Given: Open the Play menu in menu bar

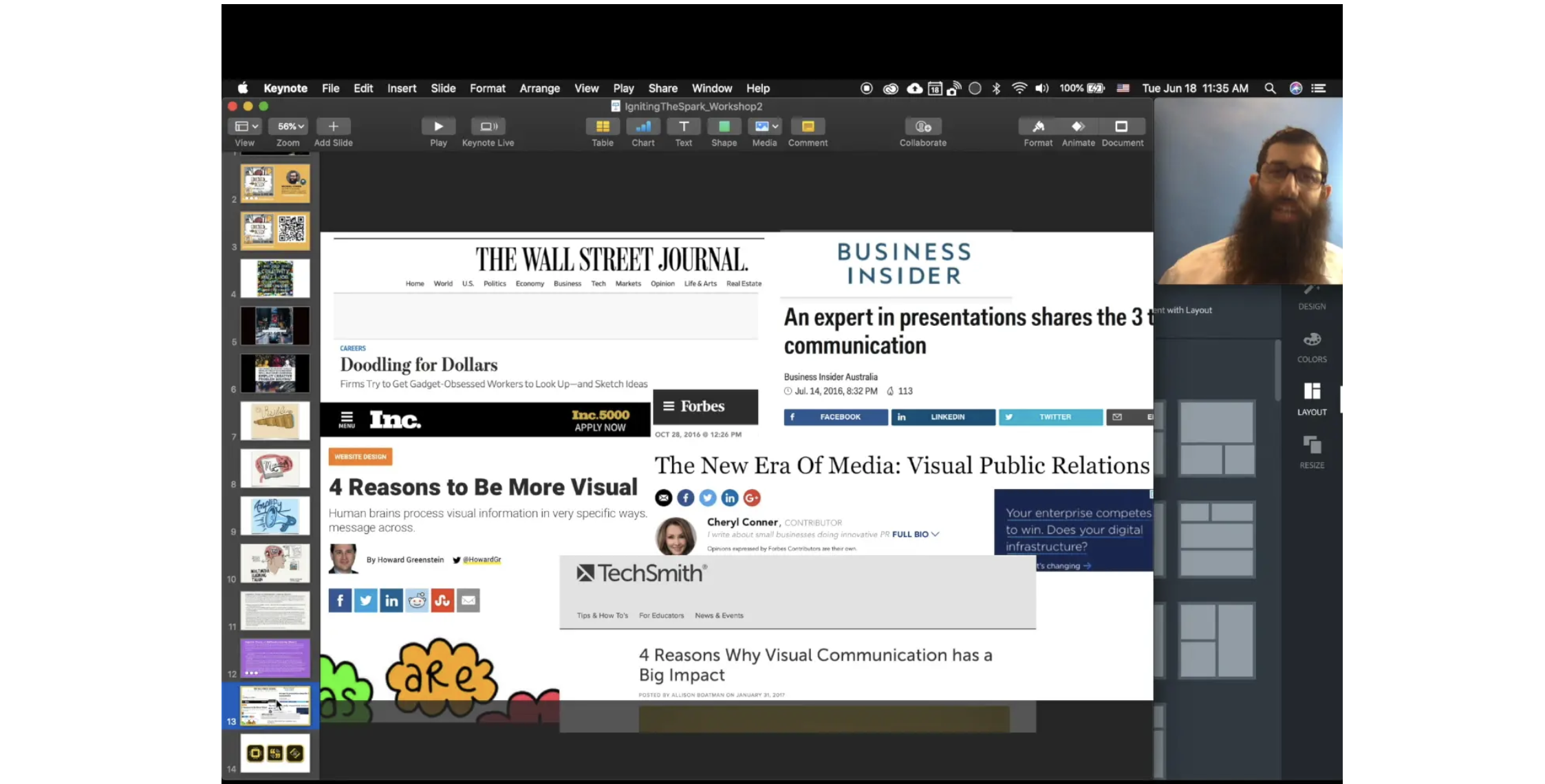Looking at the screenshot, I should pos(624,88).
